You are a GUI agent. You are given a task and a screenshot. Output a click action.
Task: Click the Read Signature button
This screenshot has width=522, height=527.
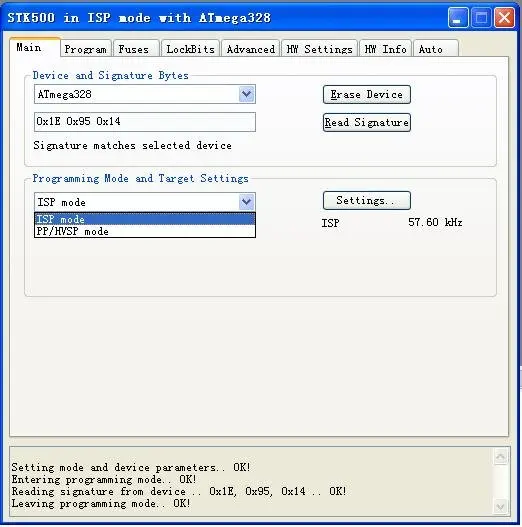[367, 122]
